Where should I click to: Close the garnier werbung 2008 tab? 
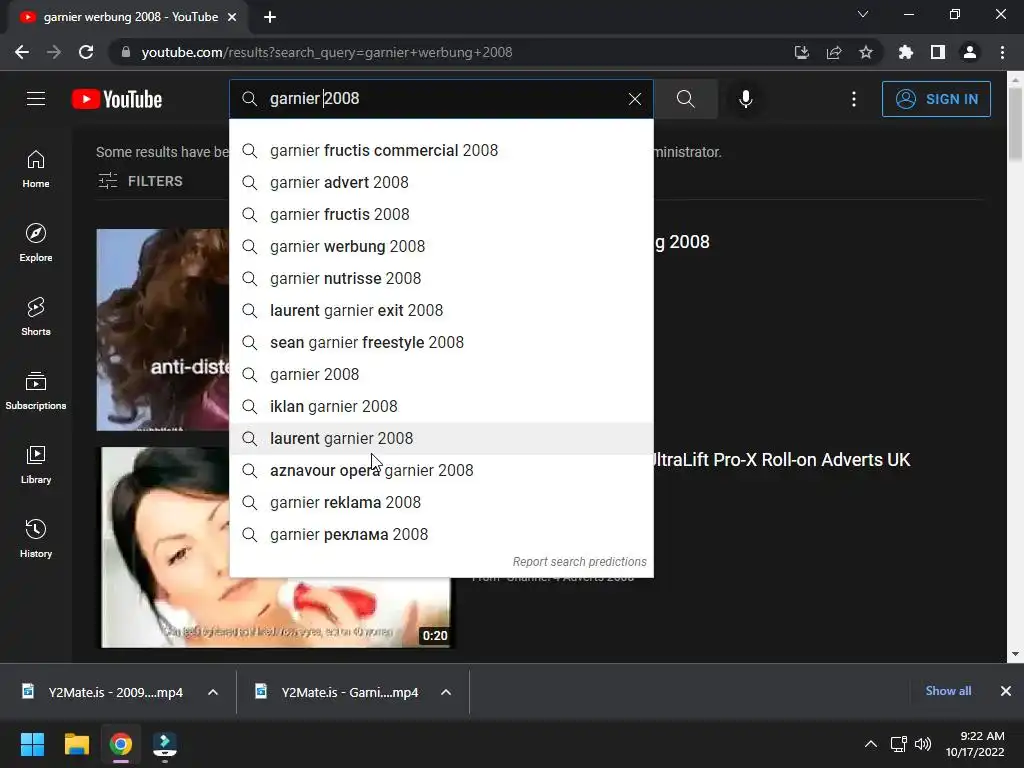click(x=232, y=17)
